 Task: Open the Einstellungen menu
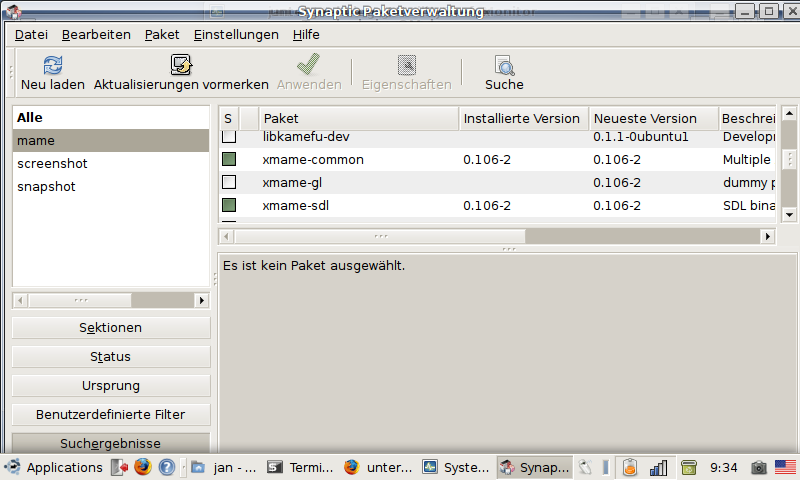[236, 35]
